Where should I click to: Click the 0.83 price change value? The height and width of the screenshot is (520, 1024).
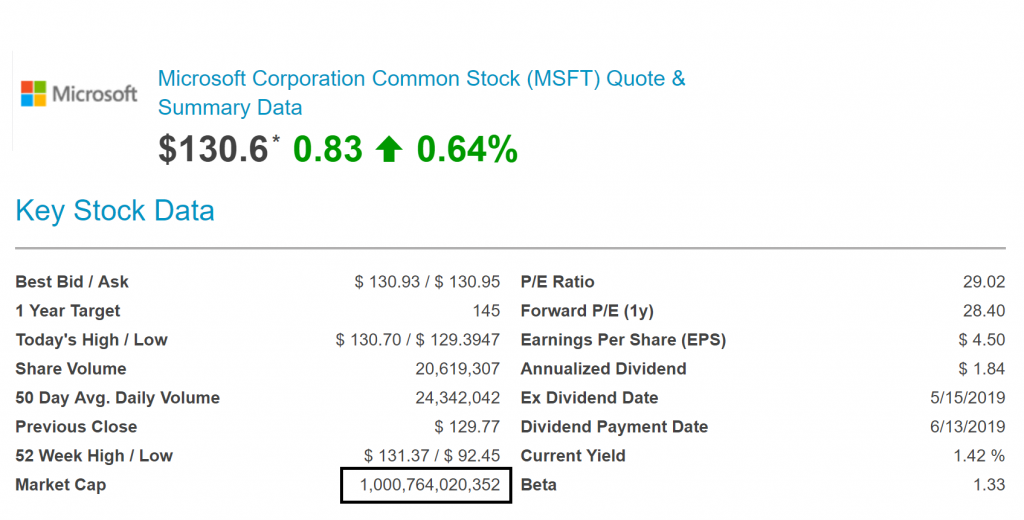coord(328,149)
